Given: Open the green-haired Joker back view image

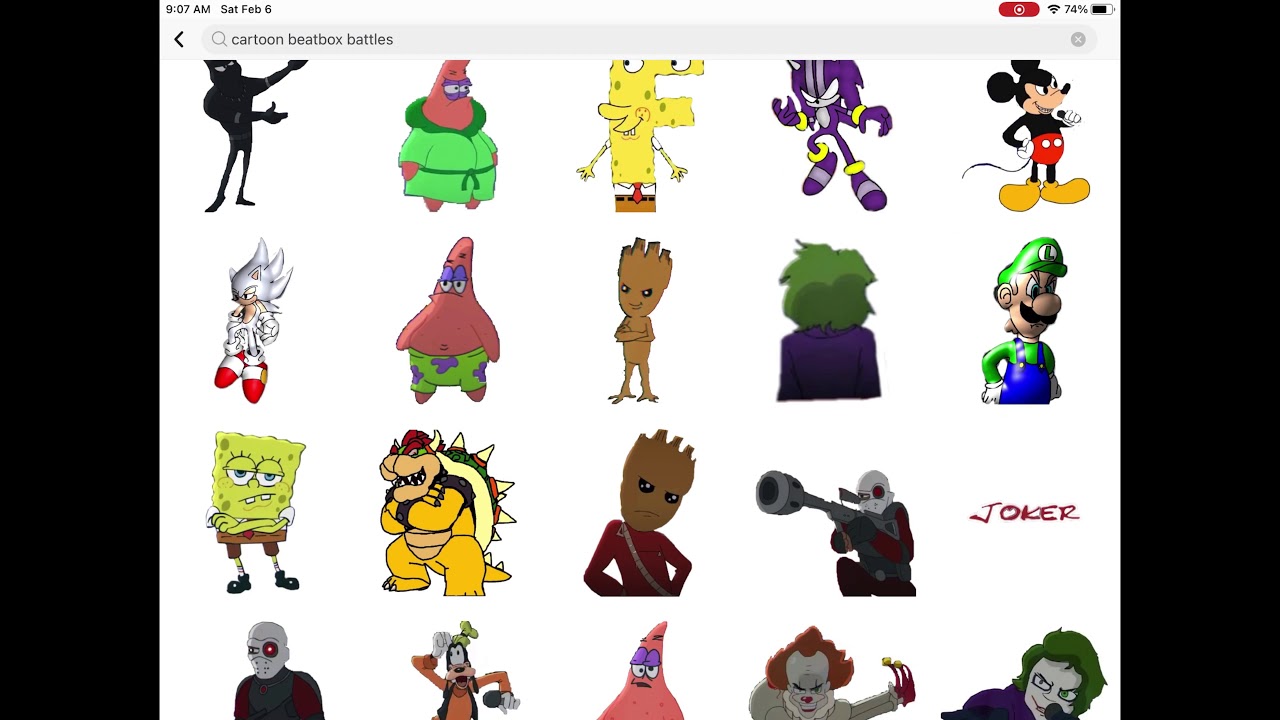Looking at the screenshot, I should pyautogui.click(x=830, y=320).
